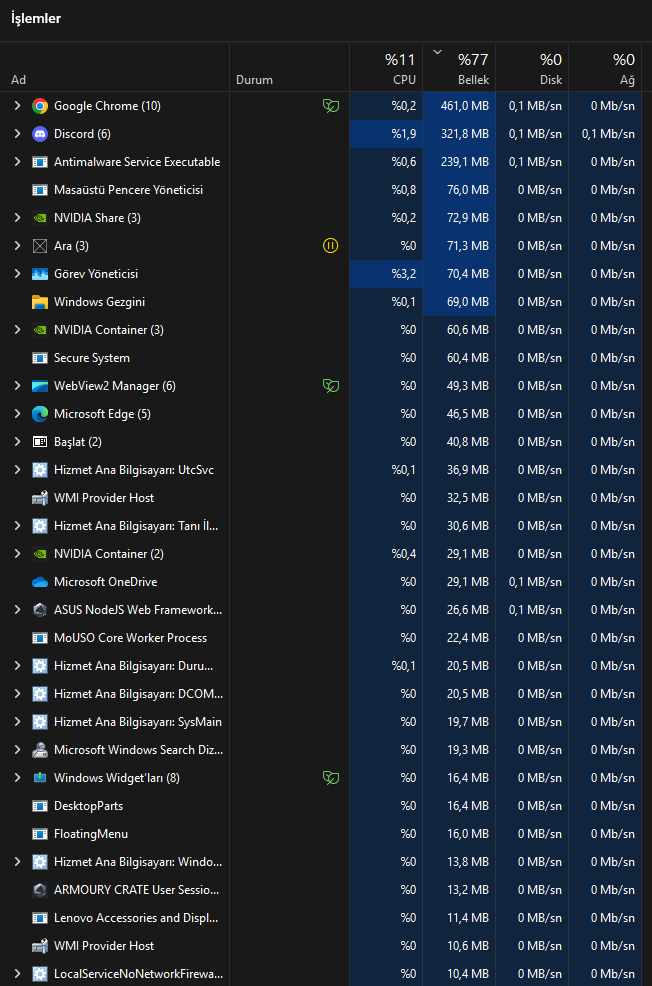Viewport: 652px width, 986px height.
Task: Expand the Görev Yöneticisi row
Action: (18, 274)
